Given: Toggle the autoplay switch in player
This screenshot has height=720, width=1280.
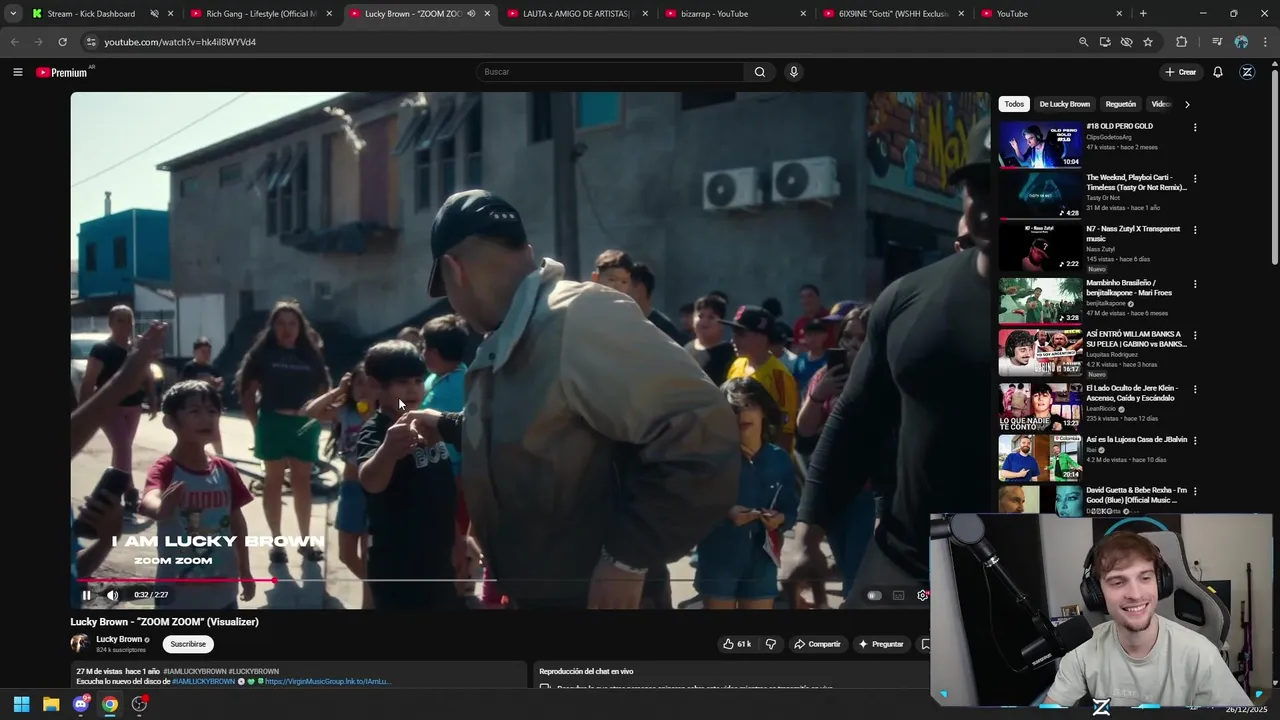Looking at the screenshot, I should pos(874,595).
